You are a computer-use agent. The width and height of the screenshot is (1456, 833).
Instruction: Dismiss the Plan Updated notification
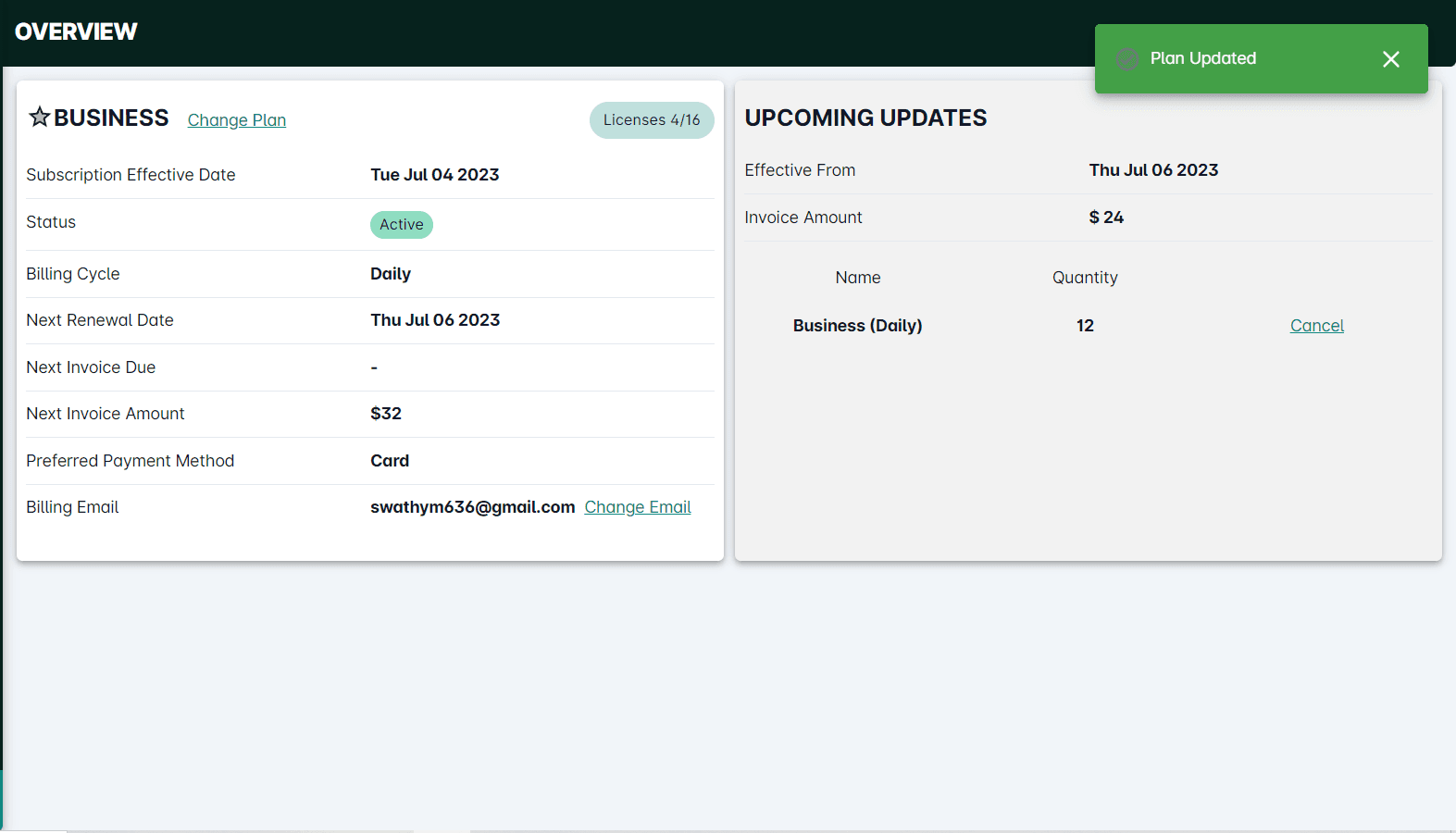1390,59
